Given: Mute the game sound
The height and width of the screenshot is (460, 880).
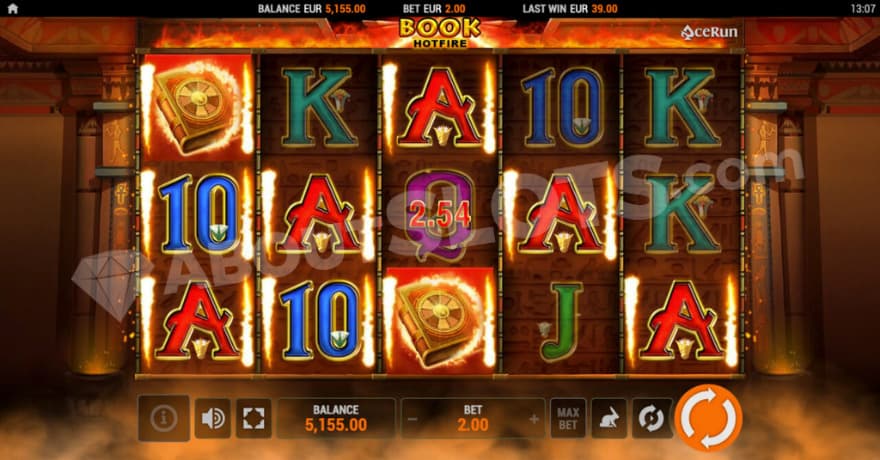Looking at the screenshot, I should pyautogui.click(x=213, y=418).
